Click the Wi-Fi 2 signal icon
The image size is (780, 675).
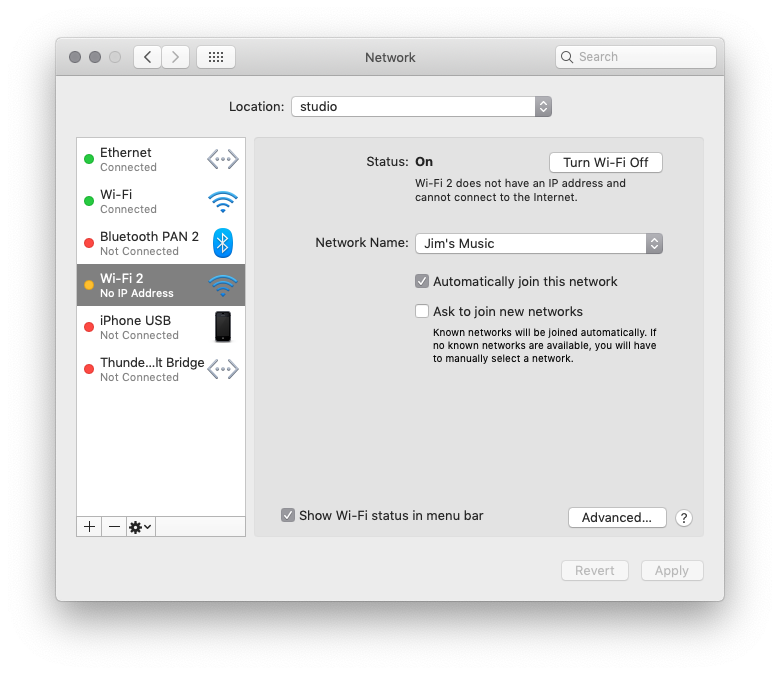point(223,286)
